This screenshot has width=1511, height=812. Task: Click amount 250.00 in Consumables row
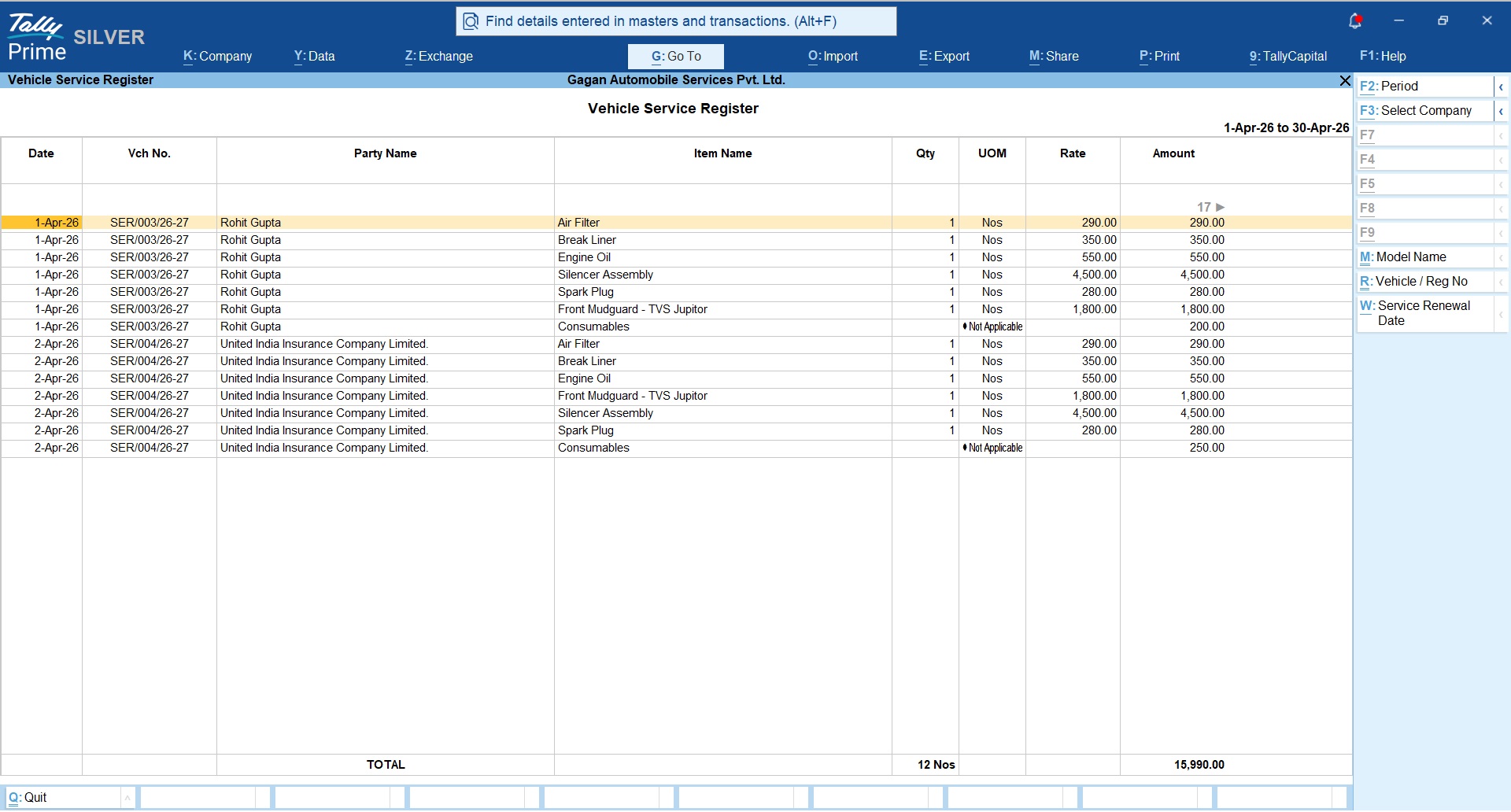point(1207,448)
